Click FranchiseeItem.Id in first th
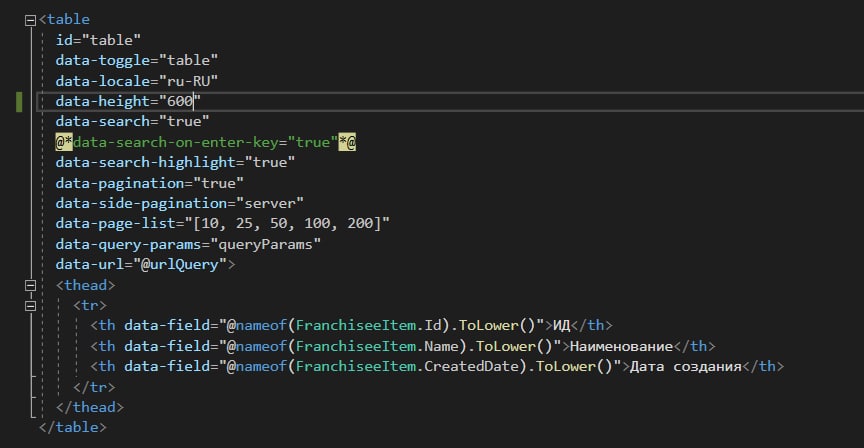The width and height of the screenshot is (864, 448). click(x=369, y=326)
